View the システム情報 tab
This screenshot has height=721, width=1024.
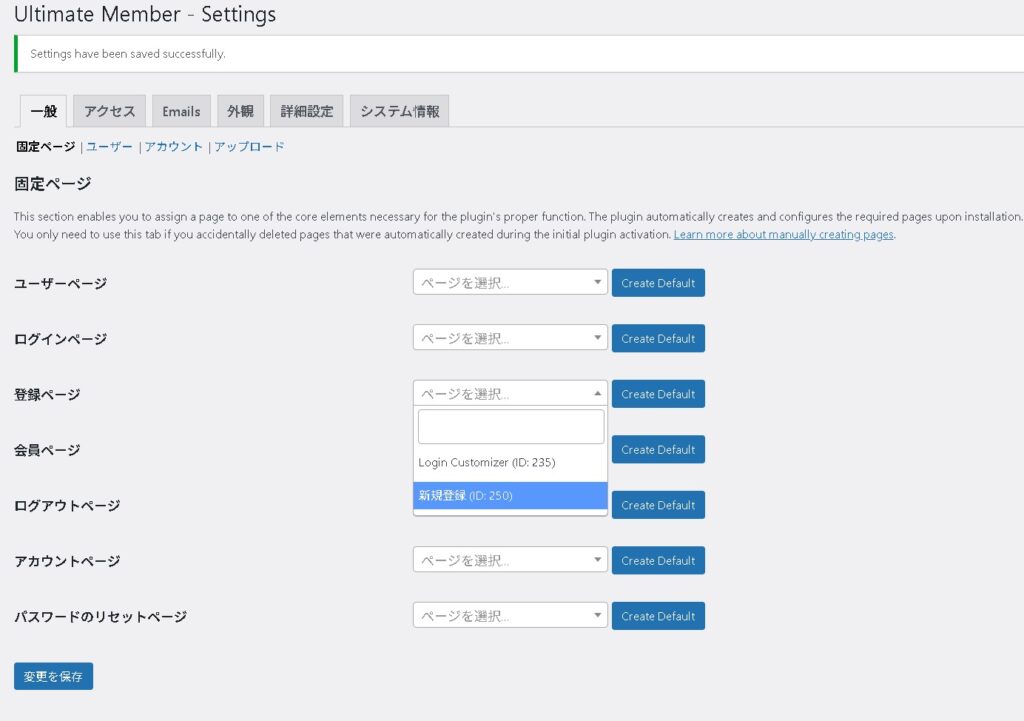coord(399,111)
